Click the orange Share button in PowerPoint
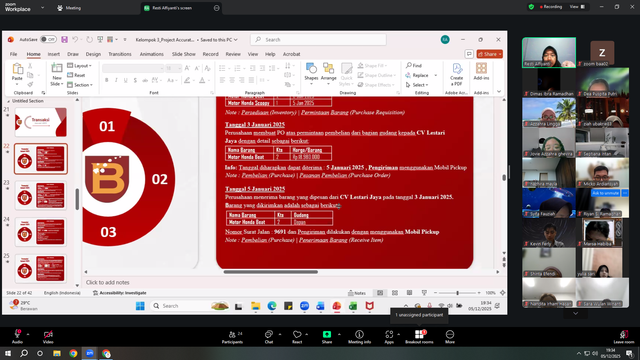 coord(489,54)
